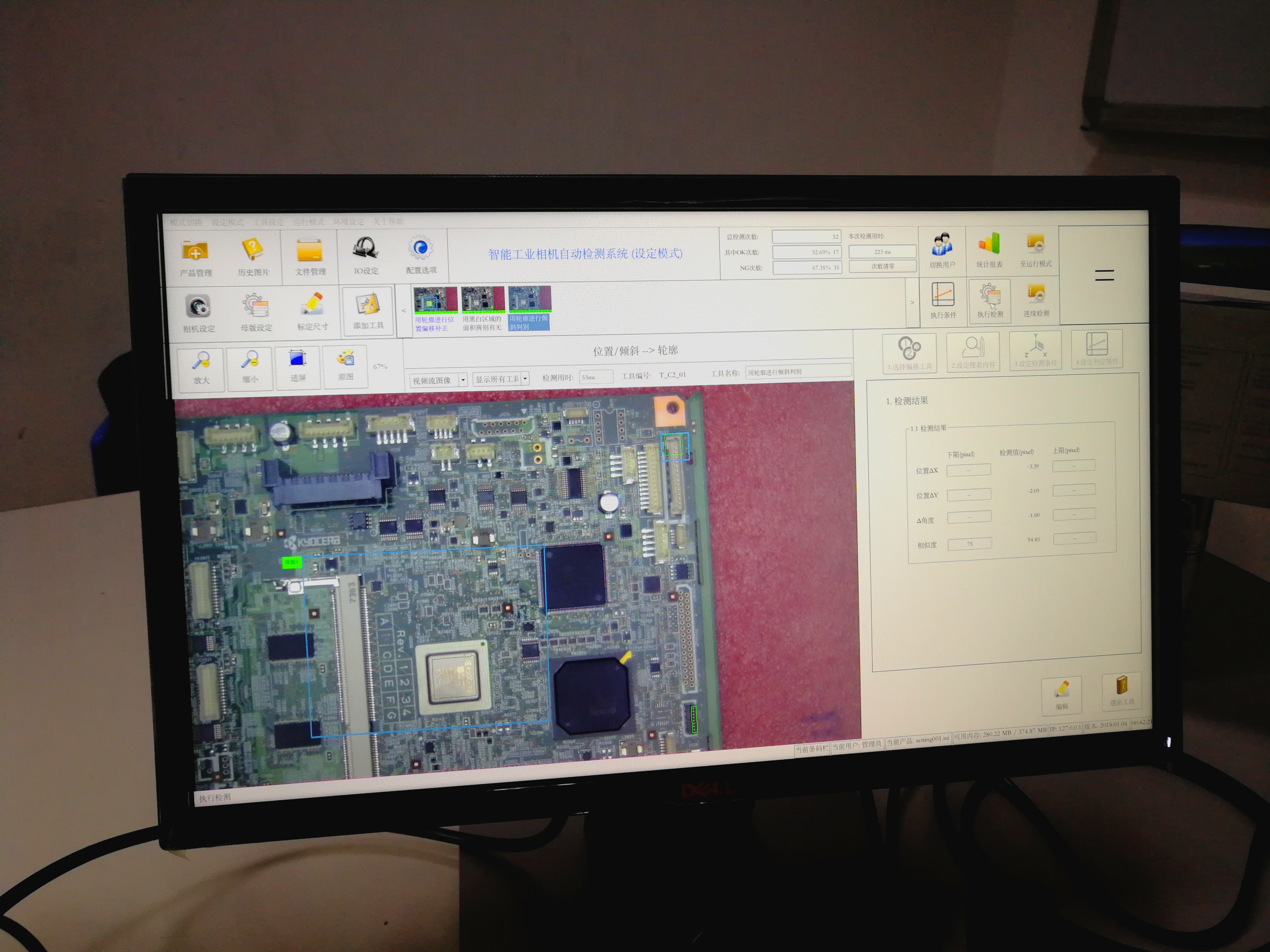Click 相似度 lower limit field 75
Viewport: 1270px width, 952px height.
(970, 543)
